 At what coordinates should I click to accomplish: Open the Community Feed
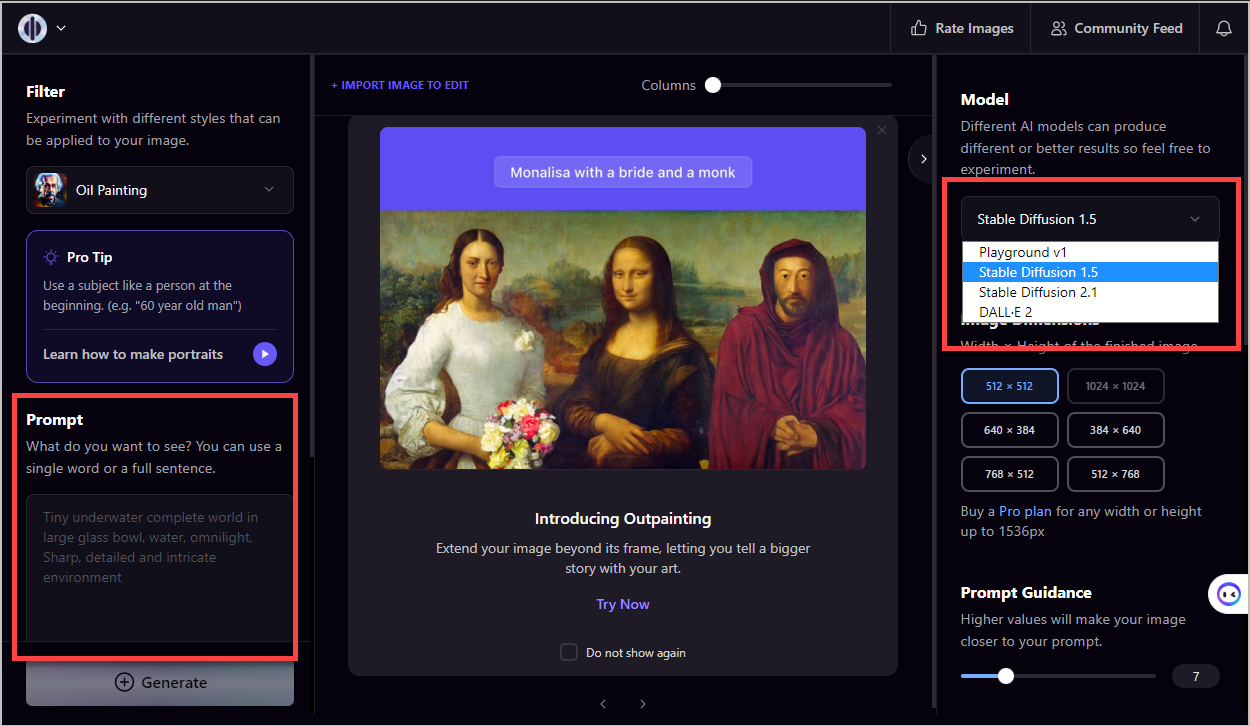click(x=1116, y=28)
